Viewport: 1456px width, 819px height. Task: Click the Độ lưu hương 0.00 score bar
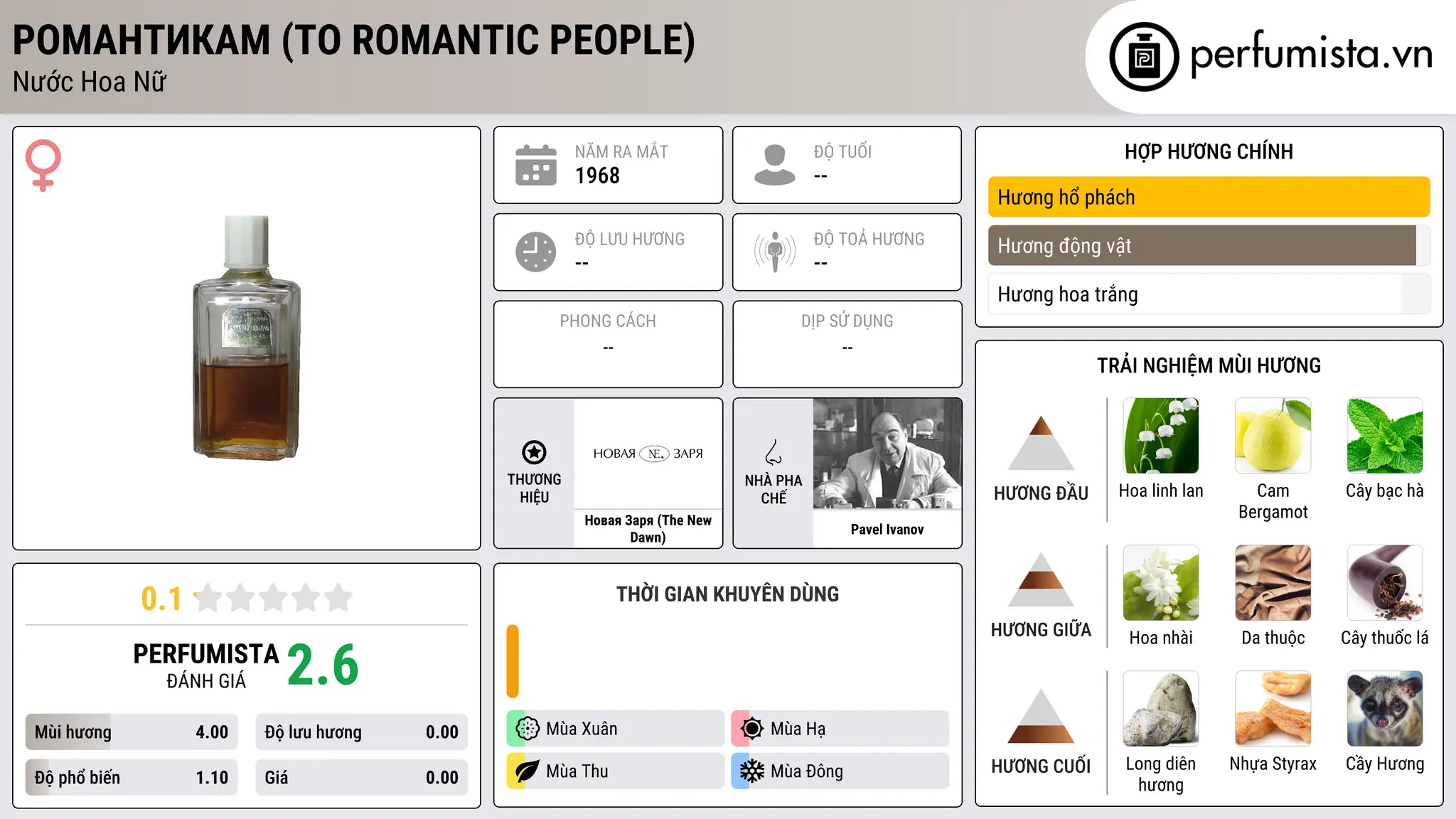point(361,732)
